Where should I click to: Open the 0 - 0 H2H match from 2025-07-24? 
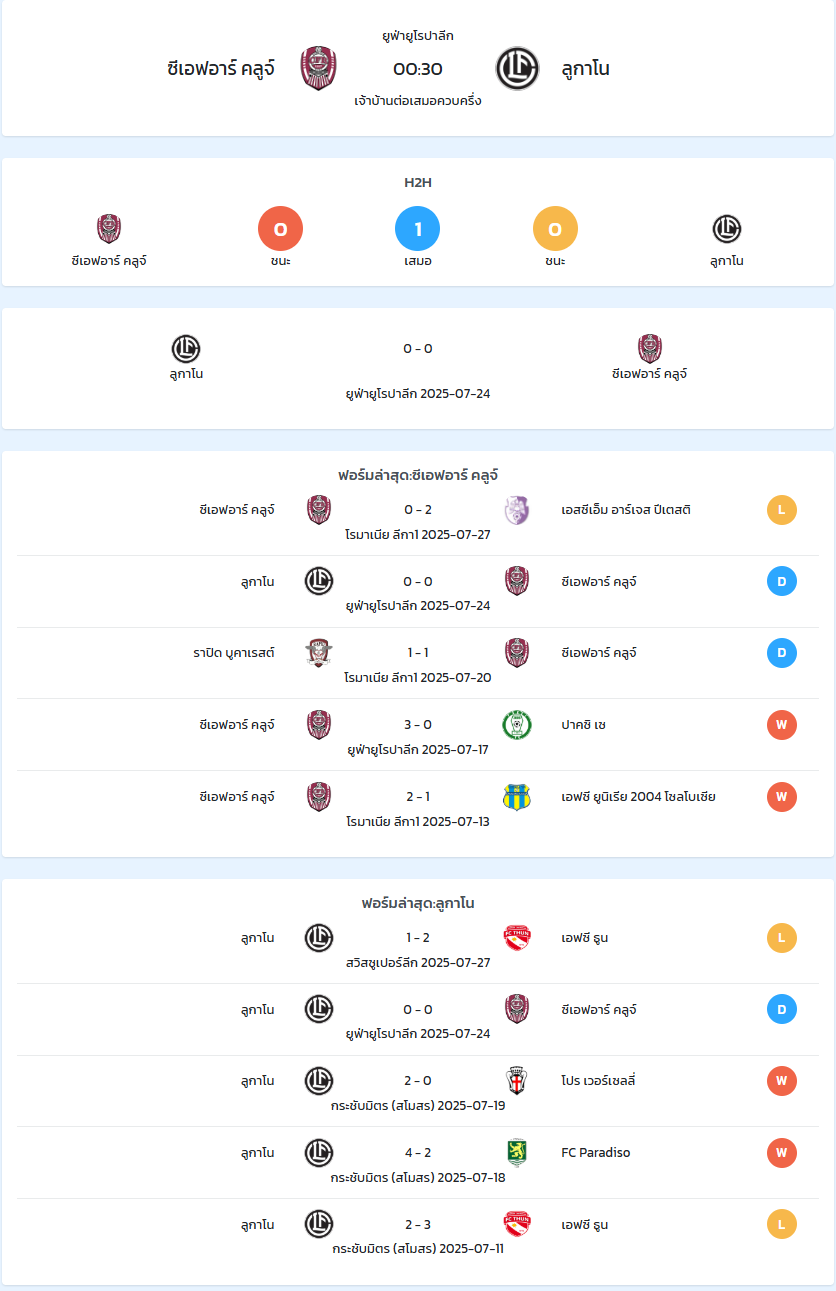point(418,349)
